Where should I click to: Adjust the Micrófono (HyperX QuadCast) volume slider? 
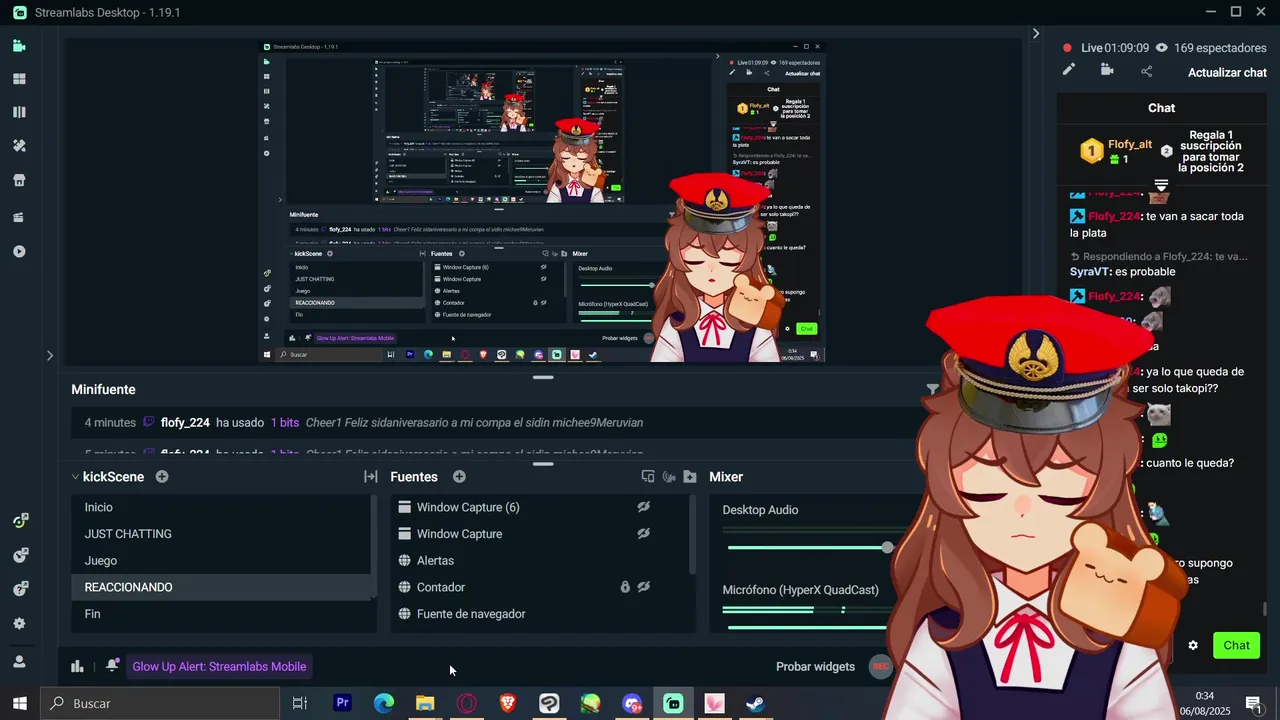coord(808,627)
